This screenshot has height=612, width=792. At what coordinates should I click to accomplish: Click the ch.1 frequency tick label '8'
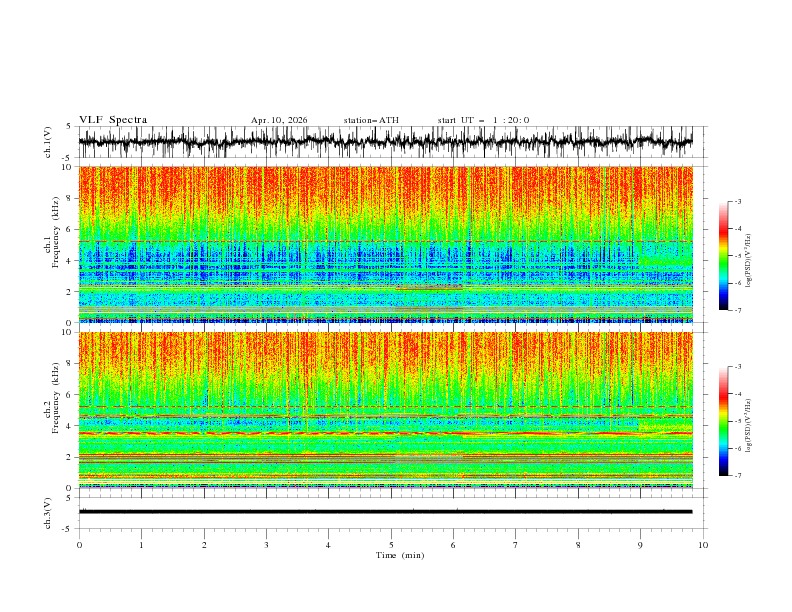(x=70, y=198)
